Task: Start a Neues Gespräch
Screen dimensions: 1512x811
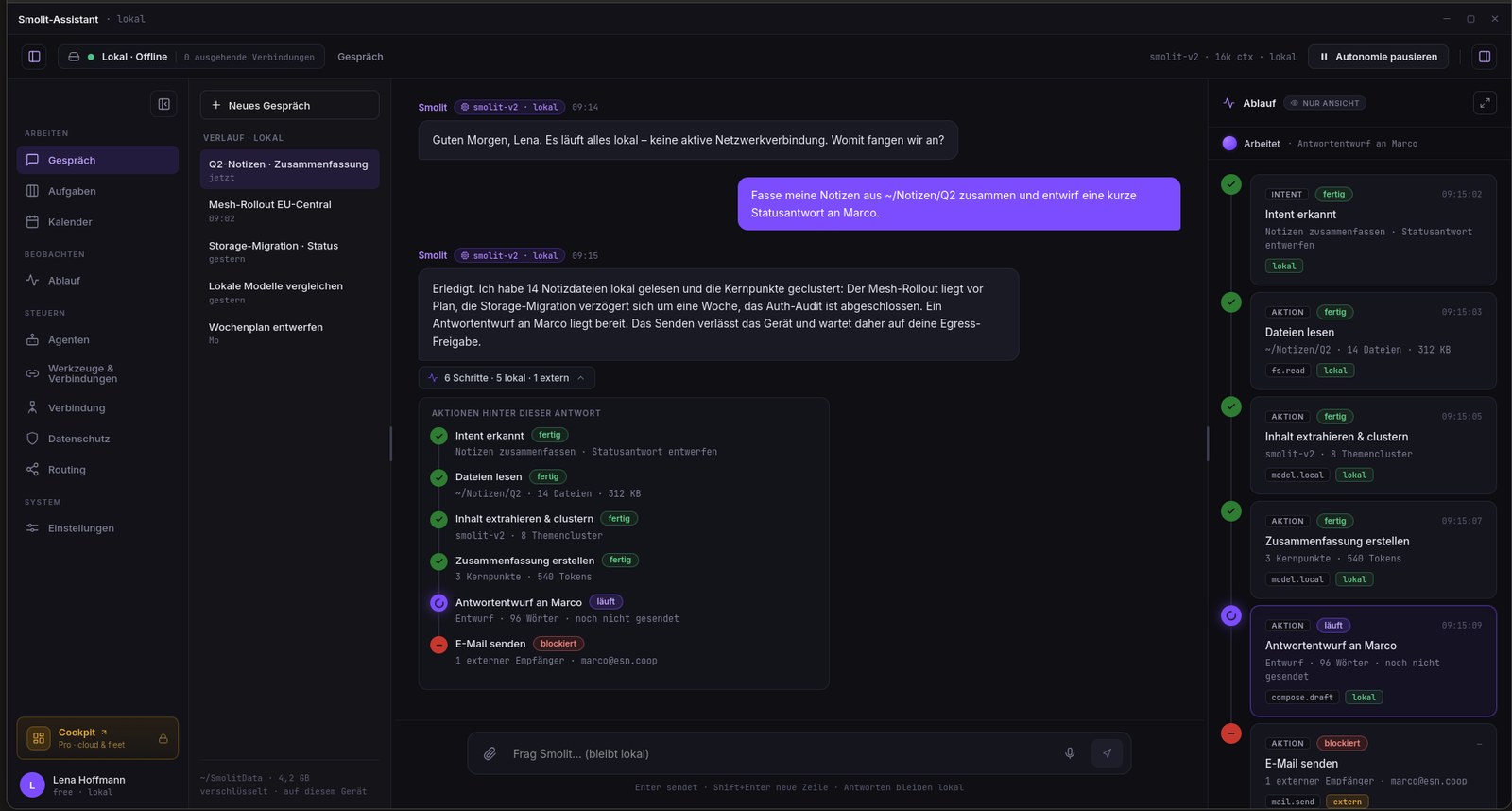Action: click(289, 105)
